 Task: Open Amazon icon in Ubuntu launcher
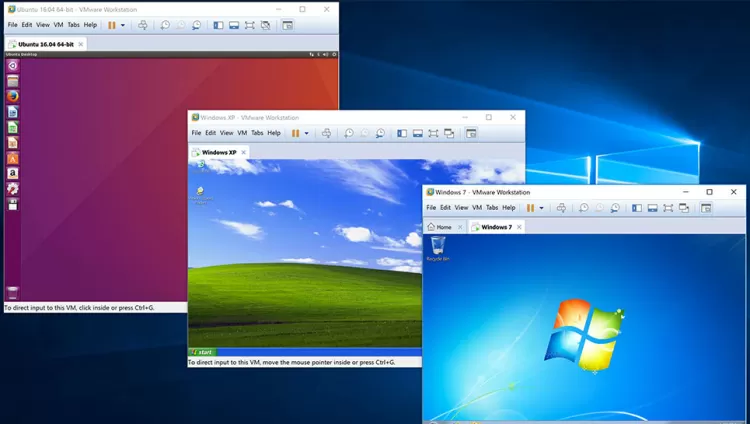[x=13, y=173]
